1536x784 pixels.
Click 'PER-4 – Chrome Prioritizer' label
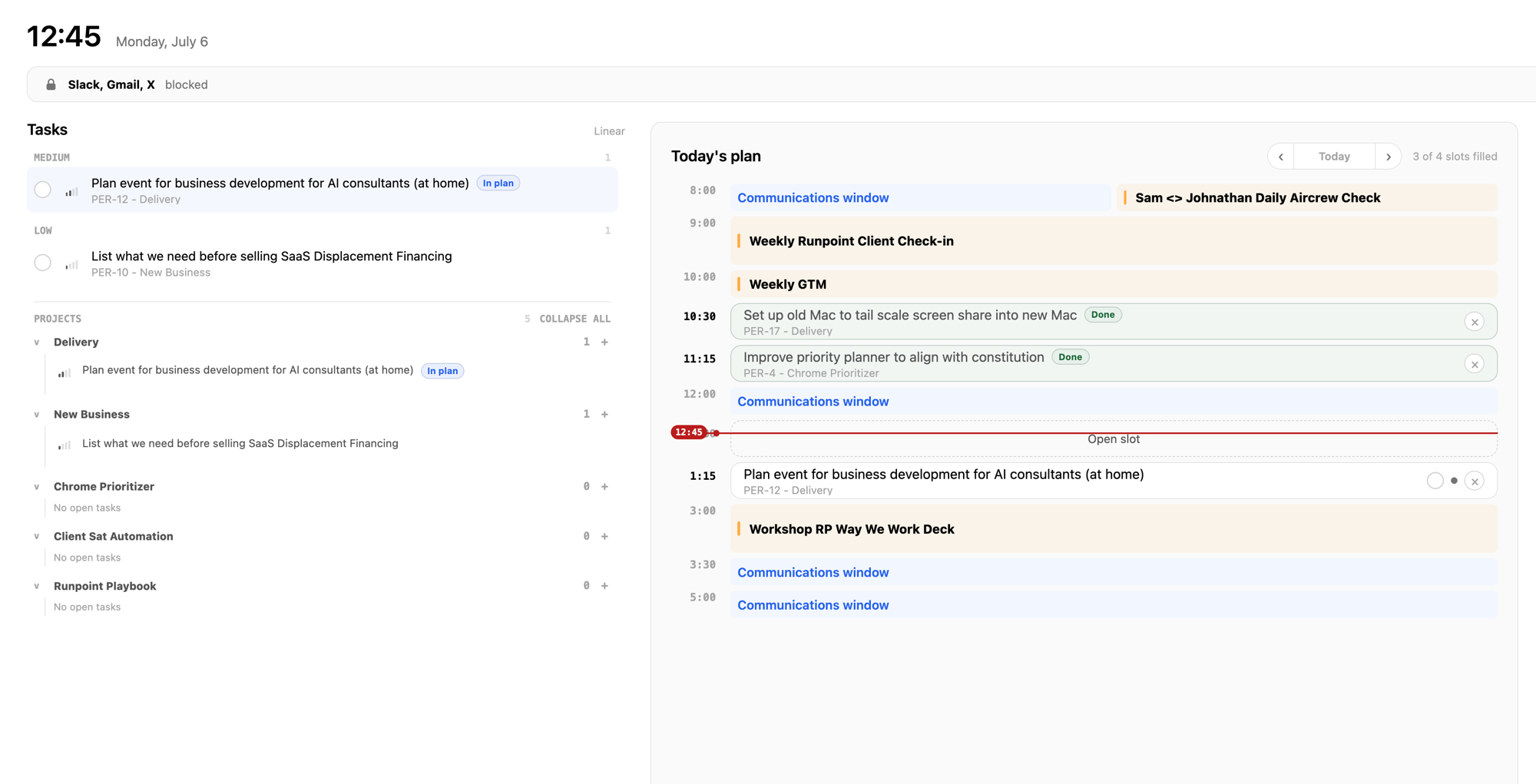pyautogui.click(x=811, y=374)
